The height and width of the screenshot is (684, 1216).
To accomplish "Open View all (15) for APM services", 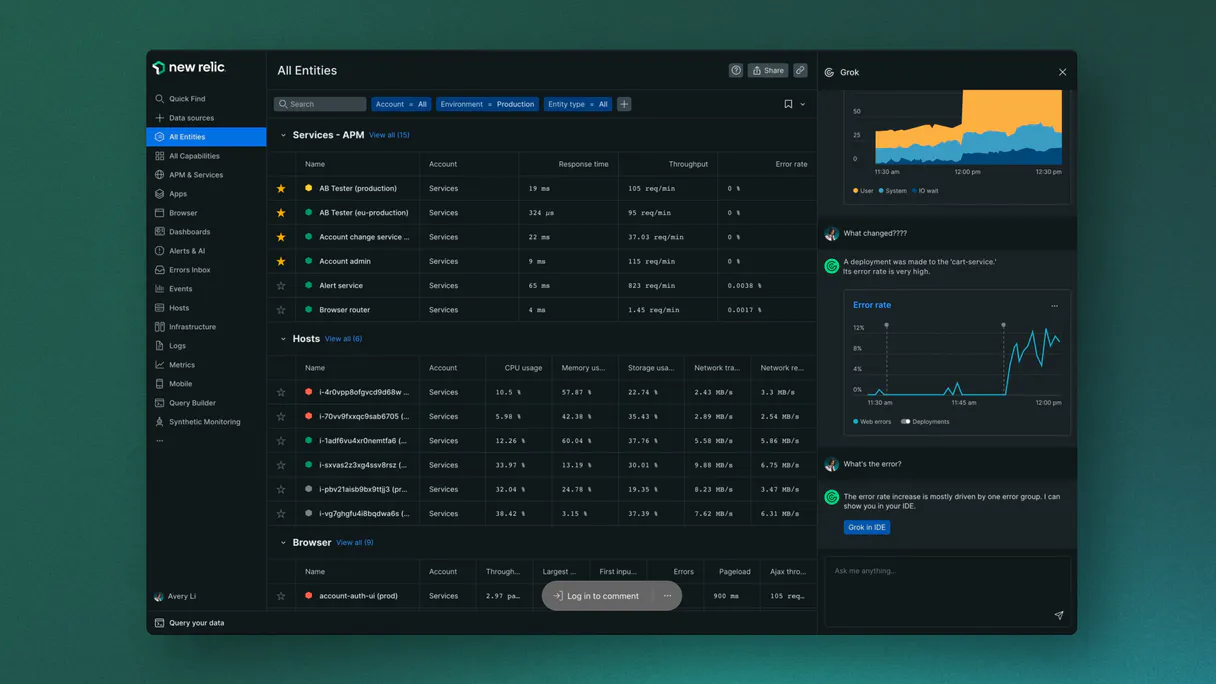I will (388, 135).
